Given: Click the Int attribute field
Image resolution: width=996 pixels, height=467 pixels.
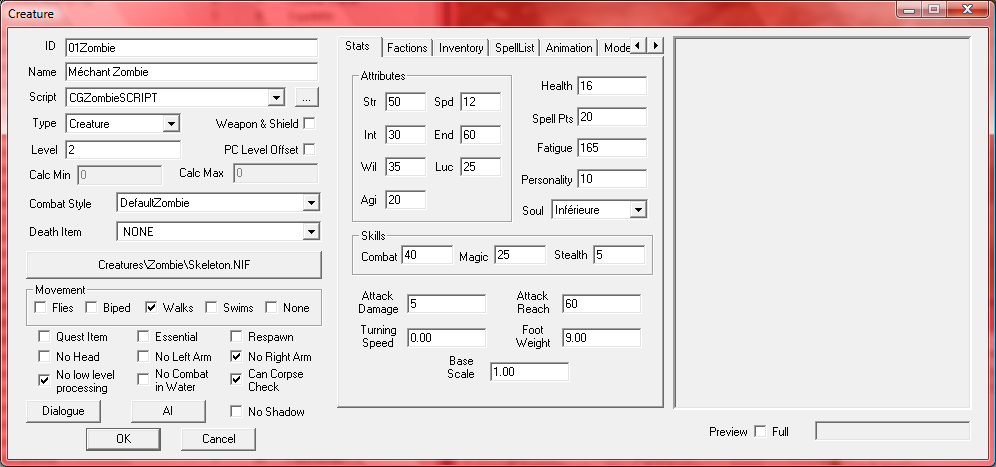Looking at the screenshot, I should tap(405, 135).
